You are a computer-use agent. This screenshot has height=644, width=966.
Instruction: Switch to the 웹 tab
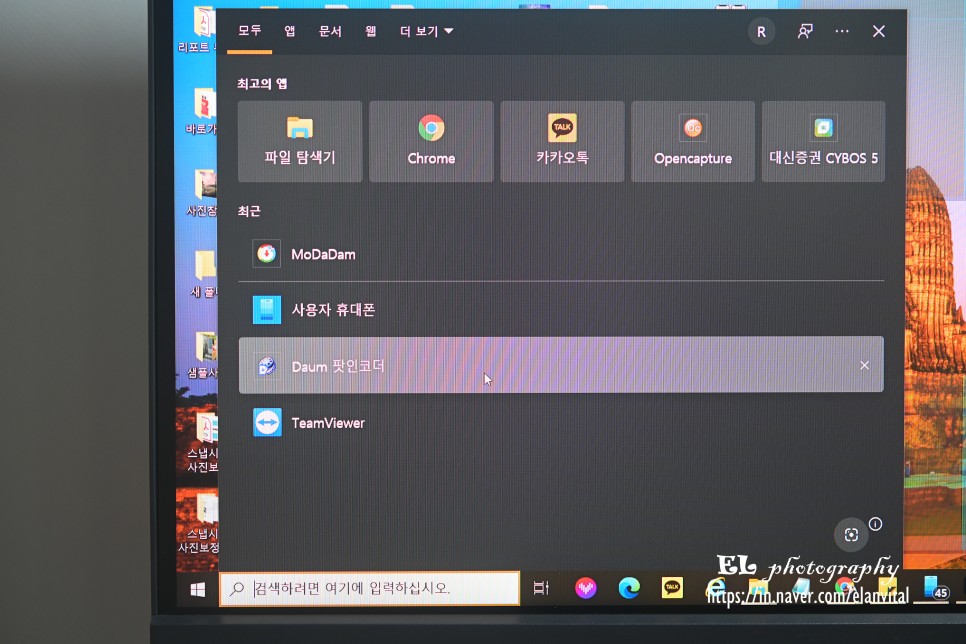(x=370, y=31)
